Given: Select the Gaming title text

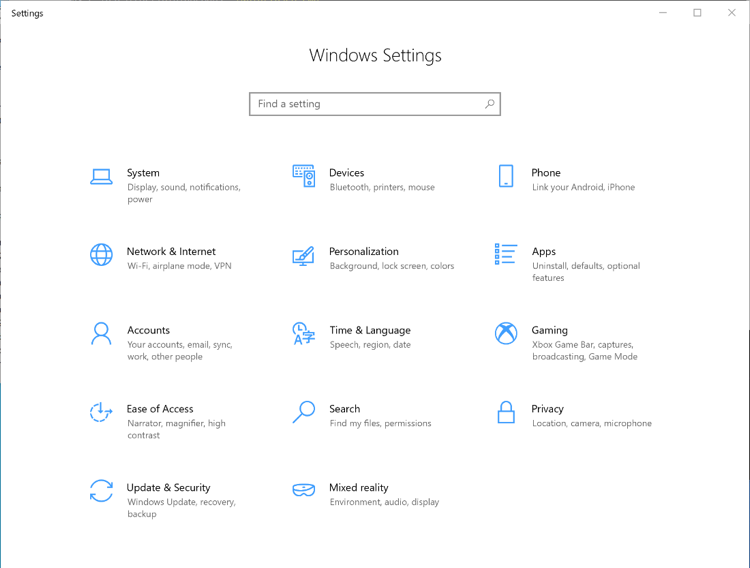Looking at the screenshot, I should click(x=549, y=330).
